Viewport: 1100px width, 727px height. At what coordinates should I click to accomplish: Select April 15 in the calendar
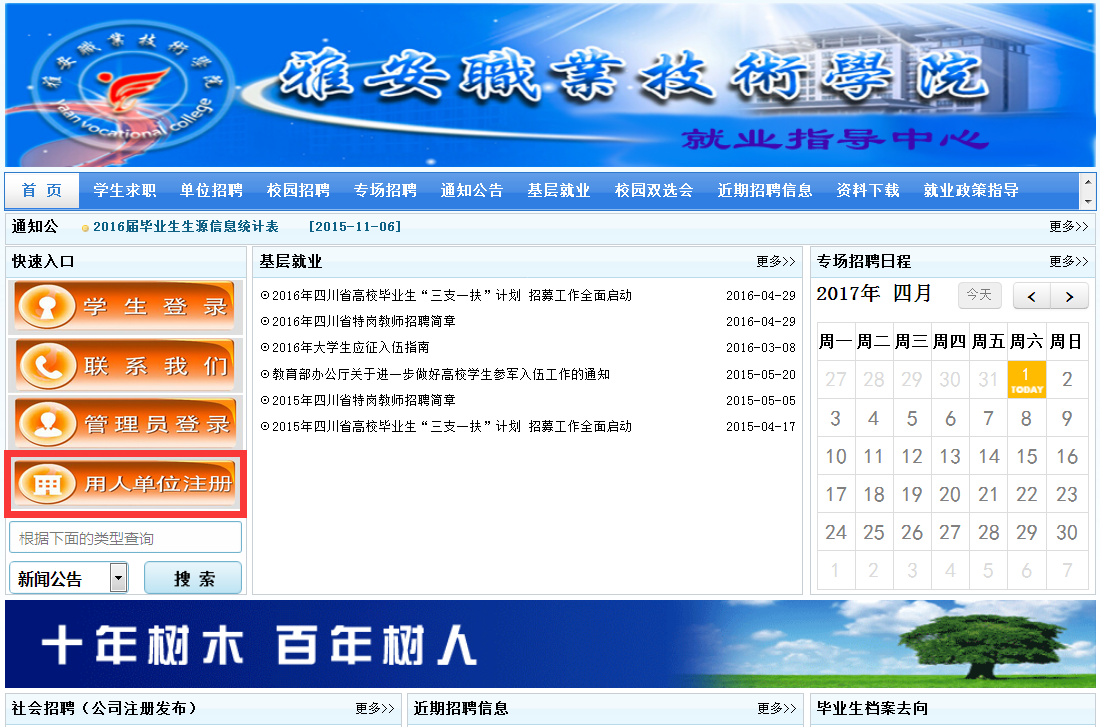(1026, 456)
